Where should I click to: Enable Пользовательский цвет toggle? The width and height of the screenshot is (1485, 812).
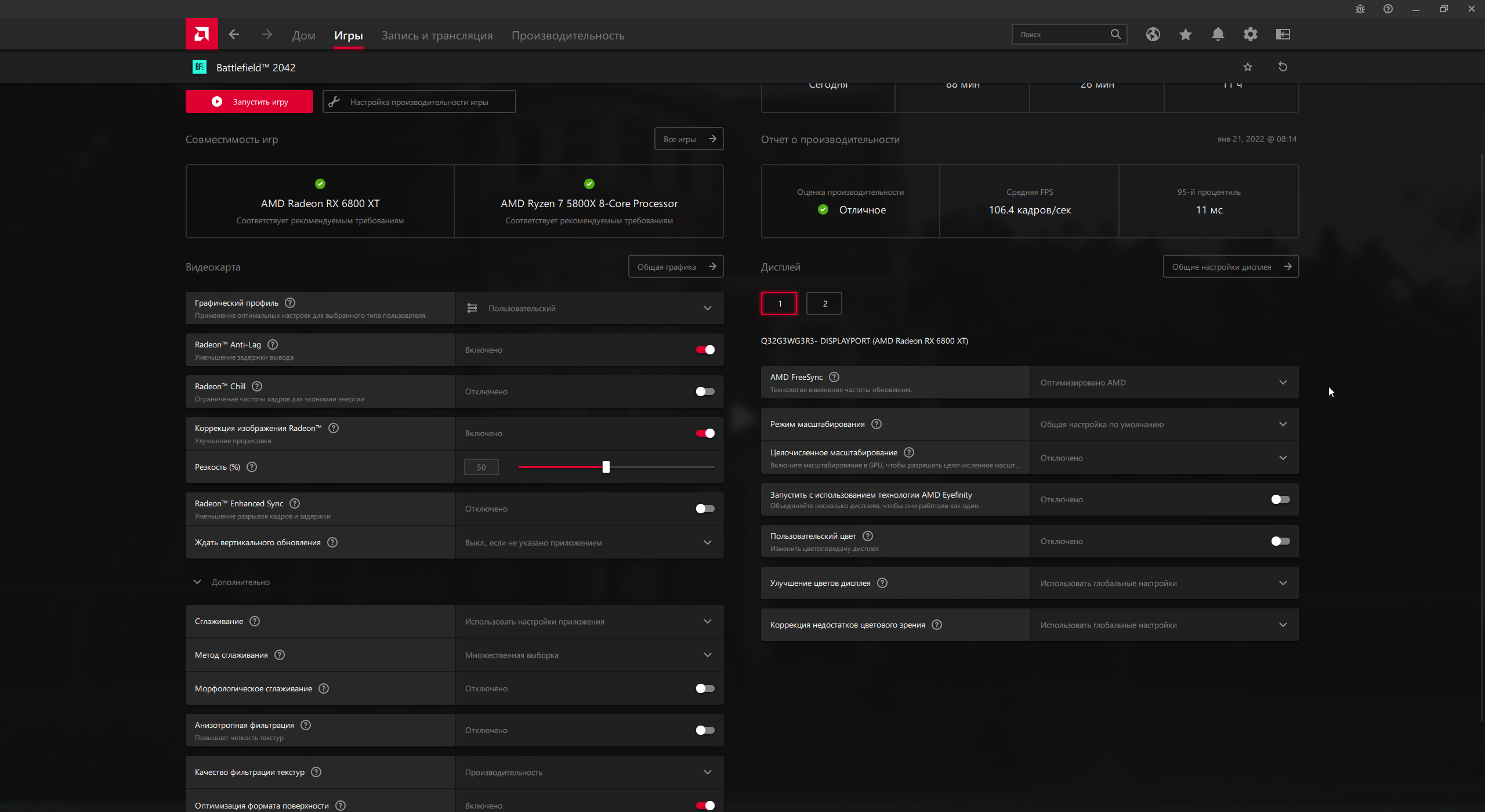(x=1280, y=541)
